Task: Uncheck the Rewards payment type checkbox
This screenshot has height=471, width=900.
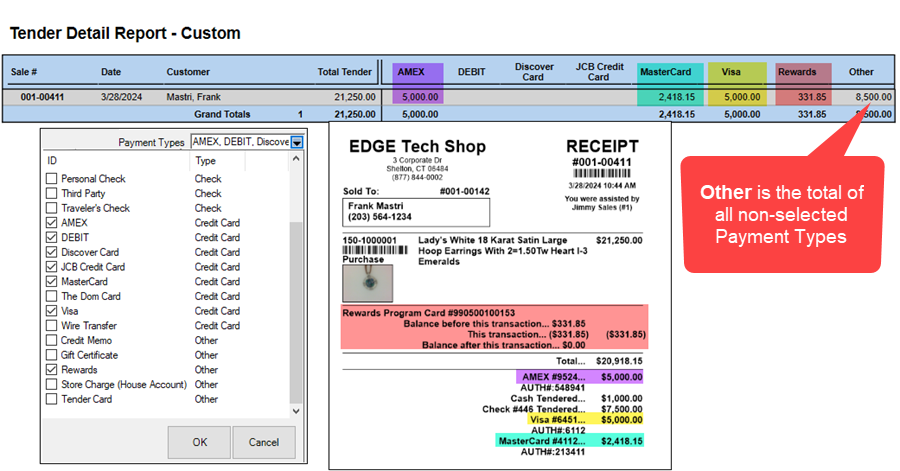Action: [x=52, y=370]
